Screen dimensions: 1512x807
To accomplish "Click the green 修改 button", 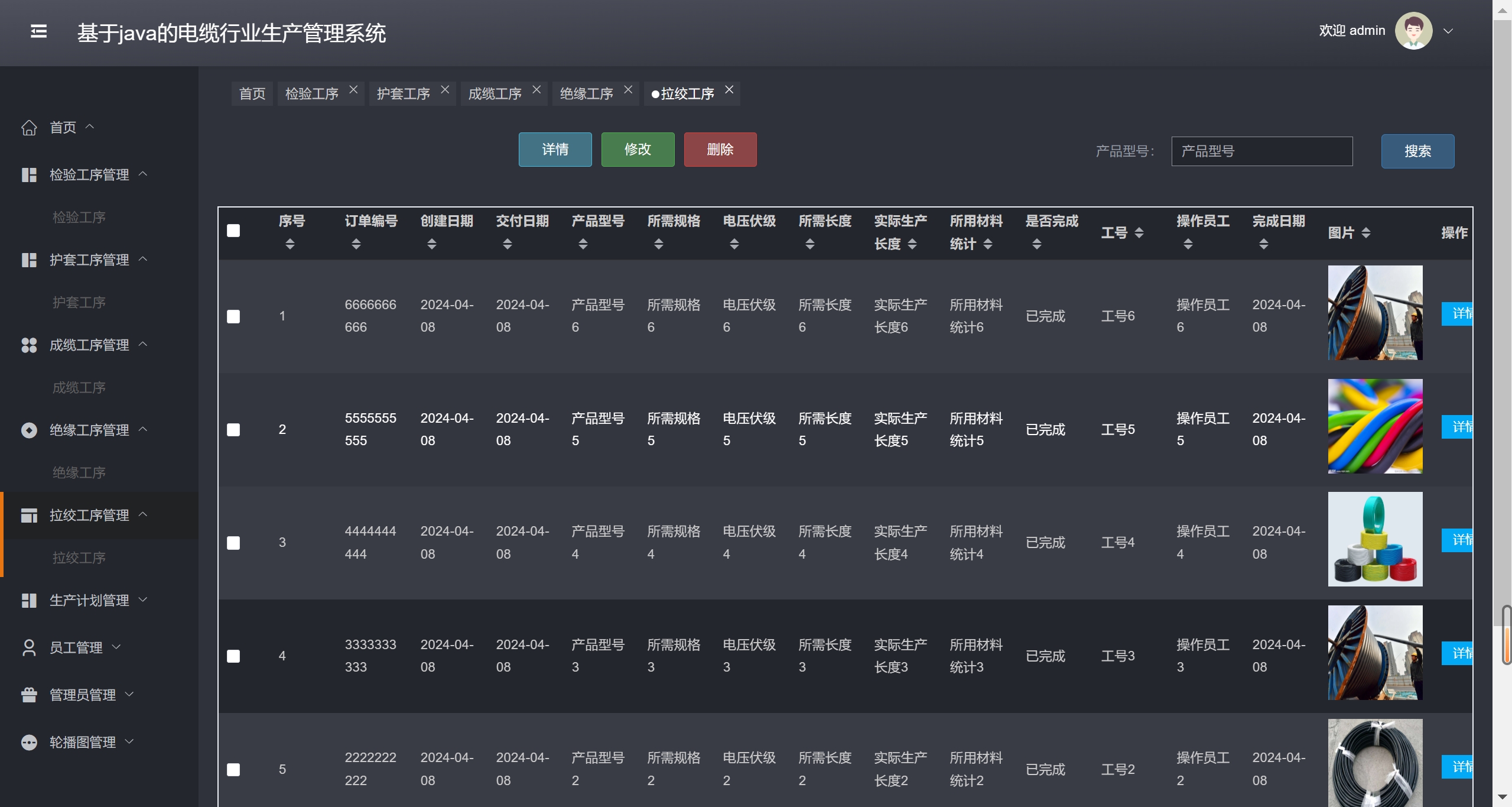I will pyautogui.click(x=638, y=150).
